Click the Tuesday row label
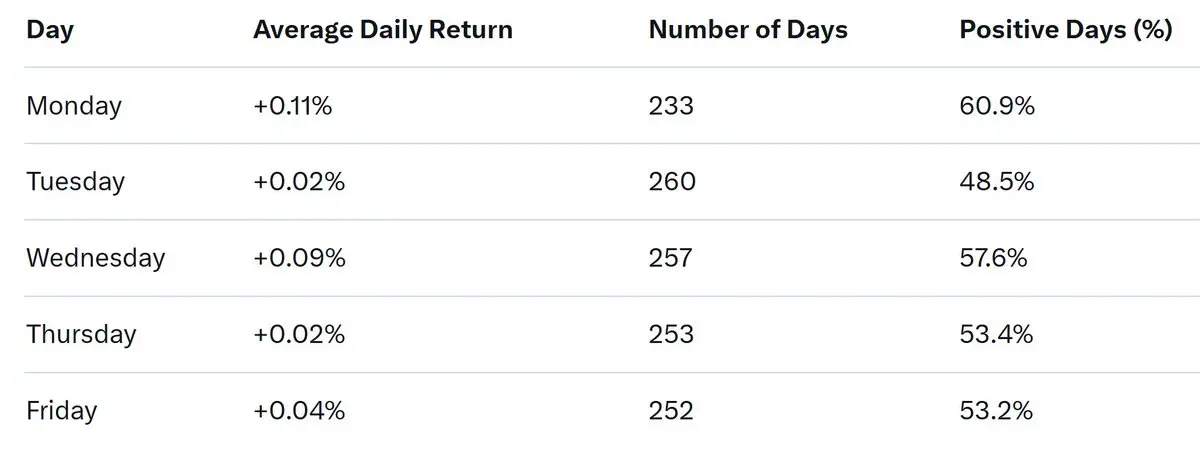This screenshot has height=449, width=1200. [x=76, y=182]
